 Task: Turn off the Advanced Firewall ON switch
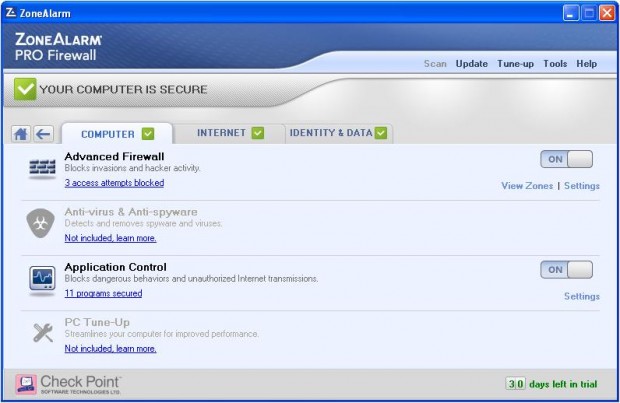[x=566, y=159]
